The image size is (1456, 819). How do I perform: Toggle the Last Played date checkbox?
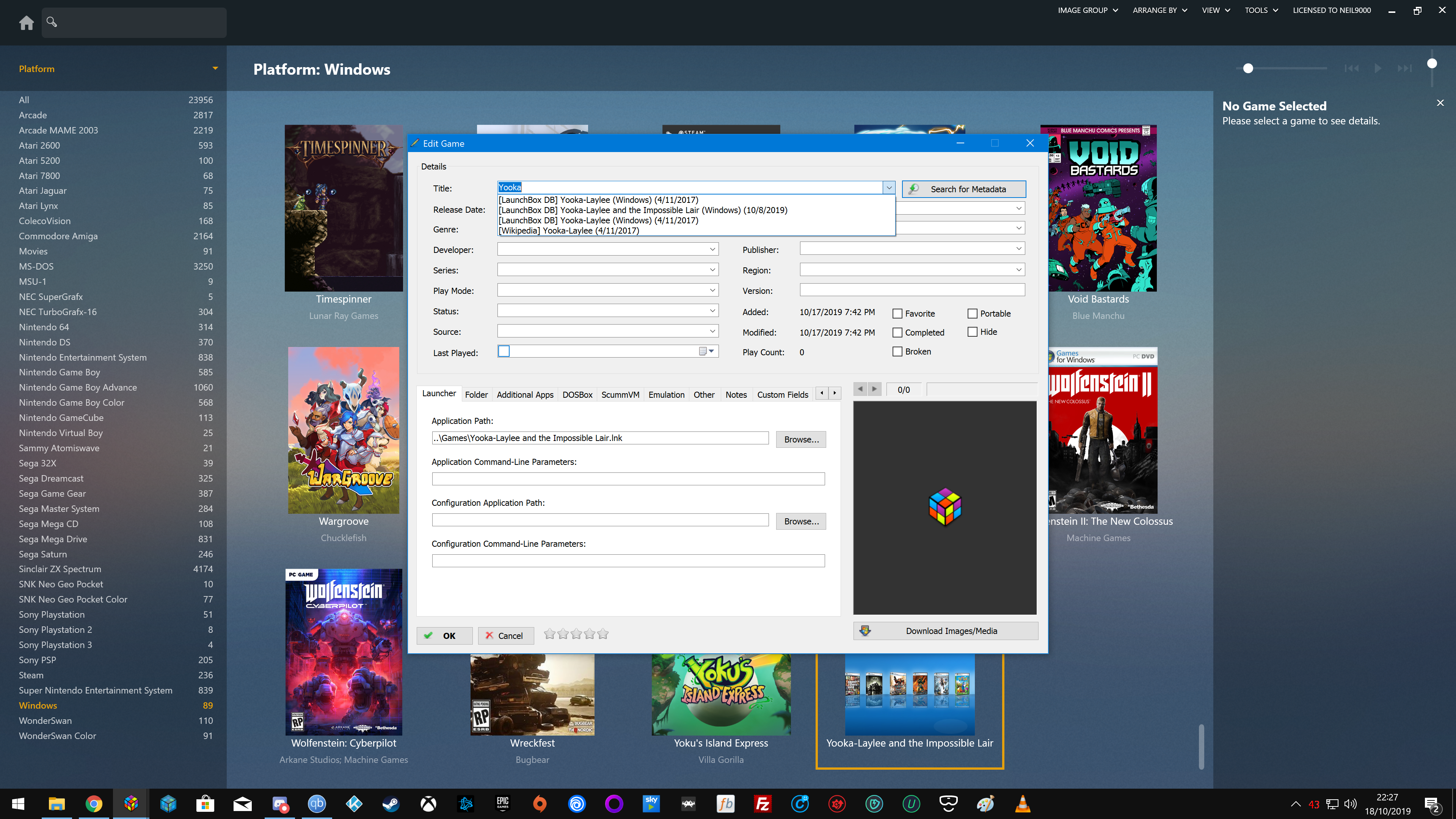[x=504, y=351]
